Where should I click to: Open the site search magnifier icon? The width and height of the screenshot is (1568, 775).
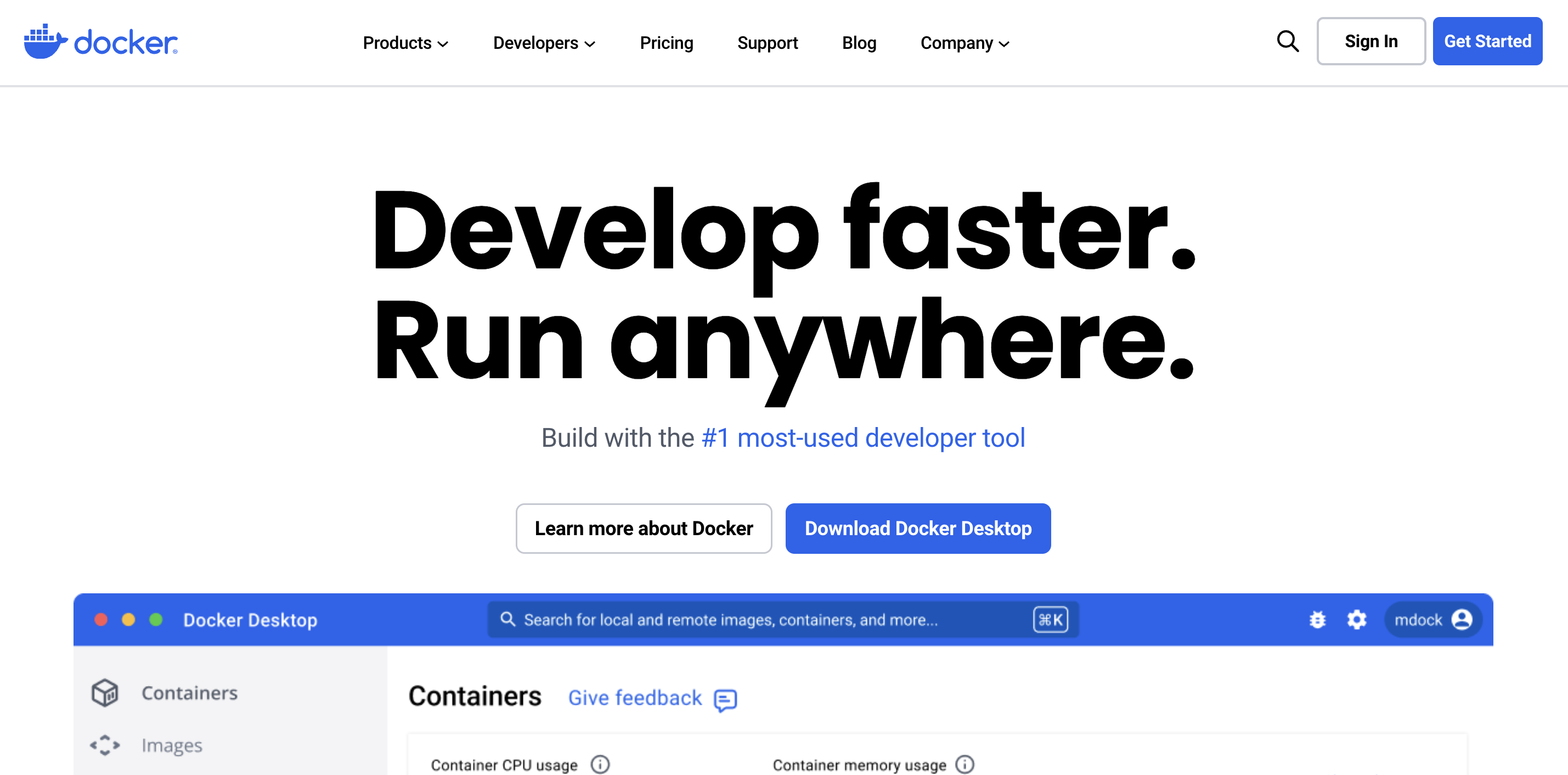click(x=1288, y=41)
